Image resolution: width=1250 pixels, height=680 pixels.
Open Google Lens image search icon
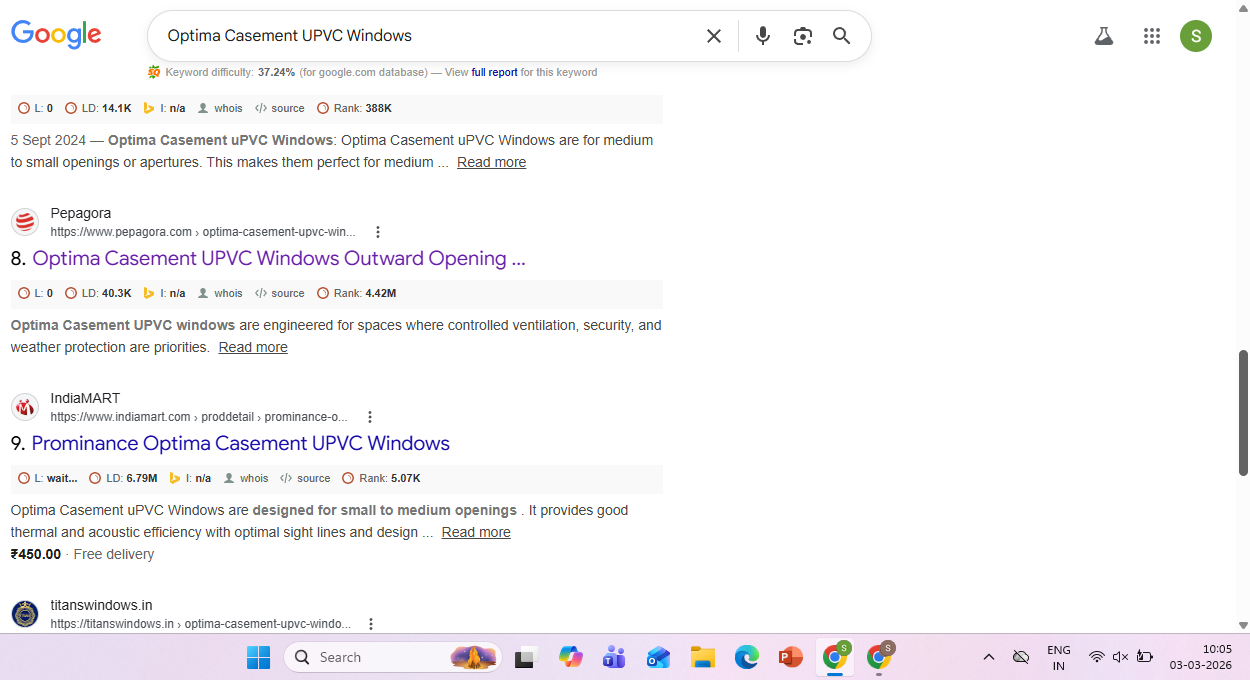[802, 36]
